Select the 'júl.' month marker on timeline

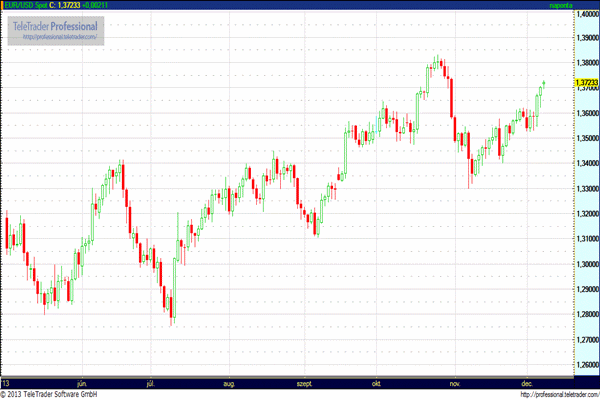(151, 384)
